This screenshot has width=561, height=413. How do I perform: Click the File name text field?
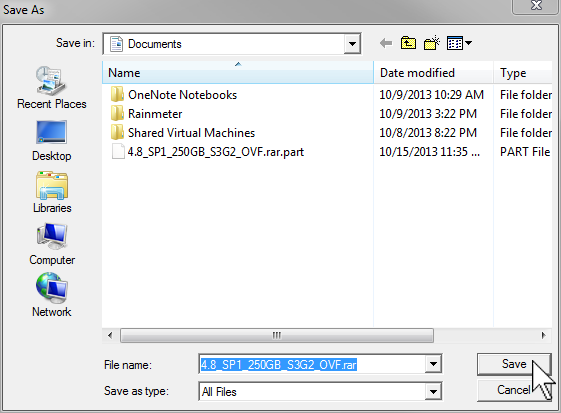pos(312,364)
